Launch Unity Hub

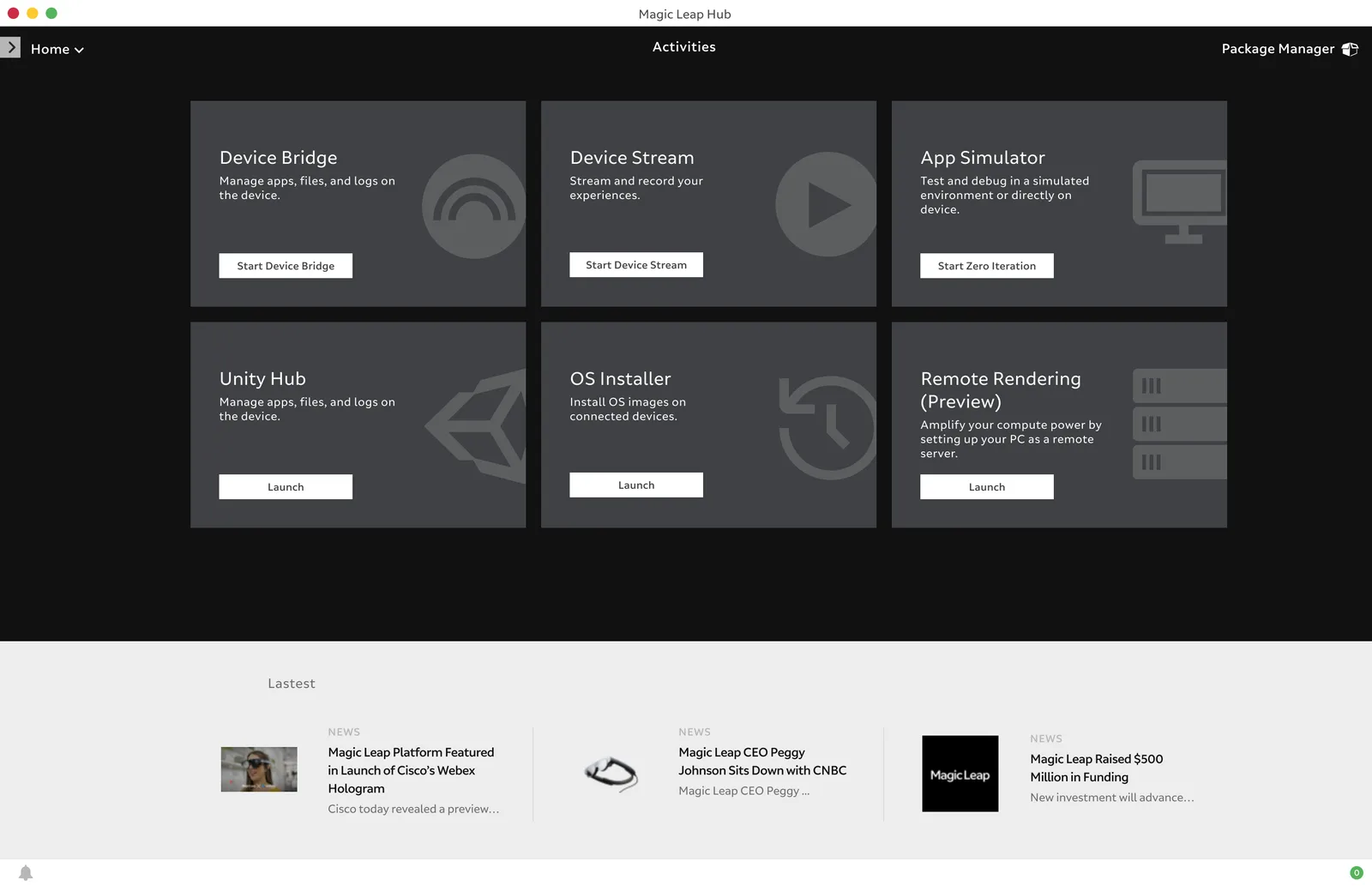pyautogui.click(x=286, y=487)
